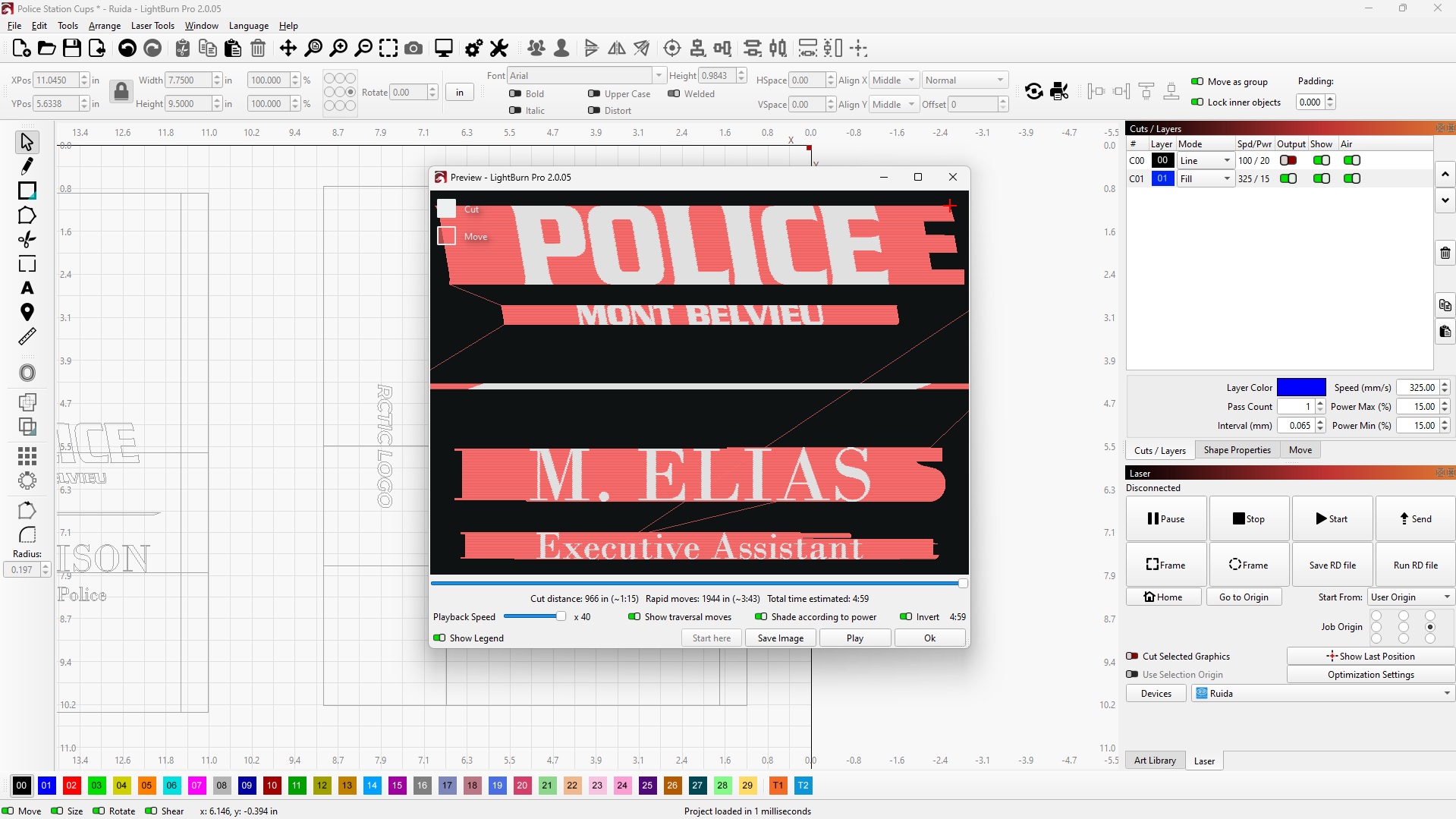Screen dimensions: 1456x819
Task: Select the Position Laser pin tool
Action: click(27, 312)
